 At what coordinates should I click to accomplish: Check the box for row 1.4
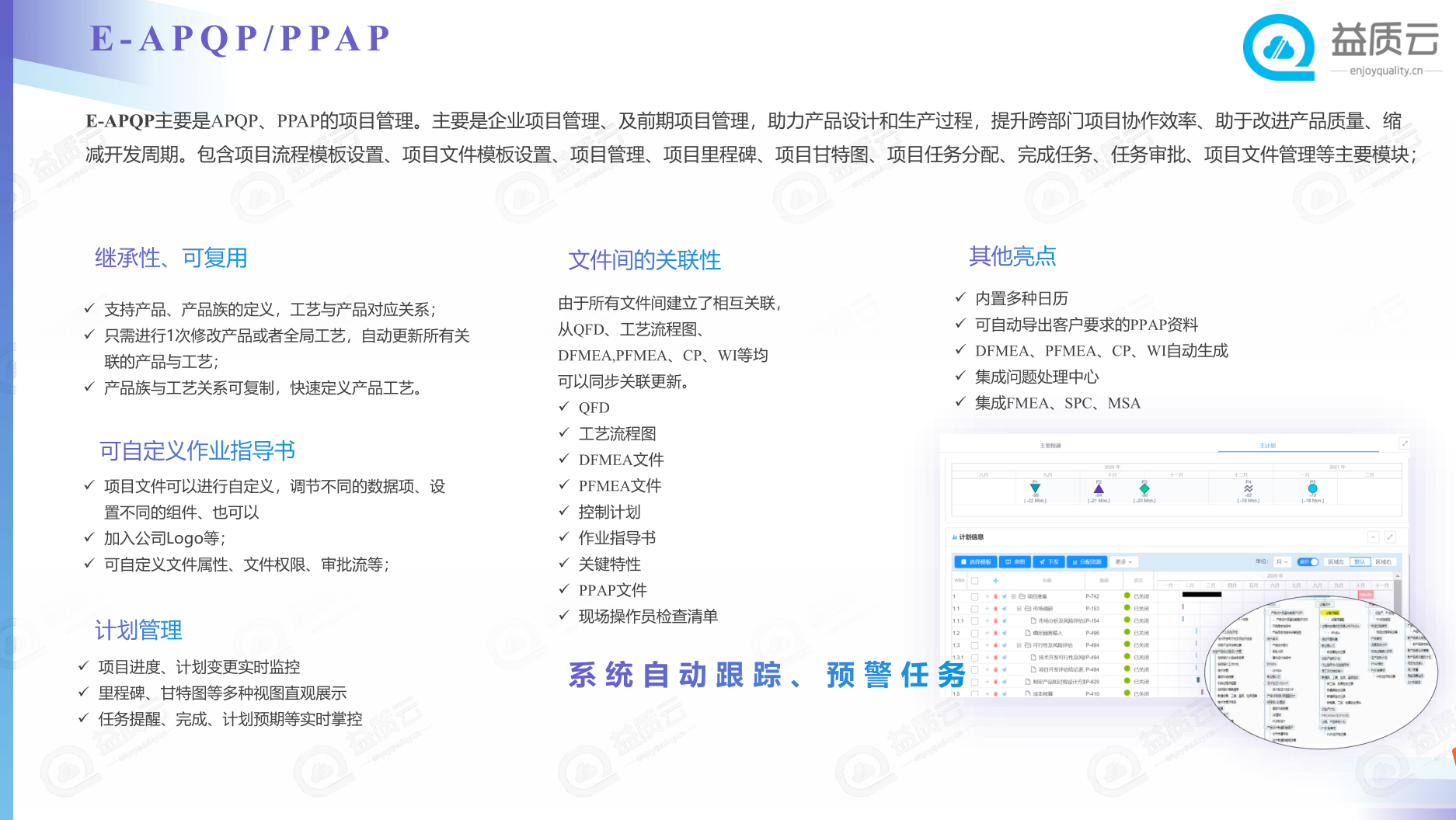[974, 682]
